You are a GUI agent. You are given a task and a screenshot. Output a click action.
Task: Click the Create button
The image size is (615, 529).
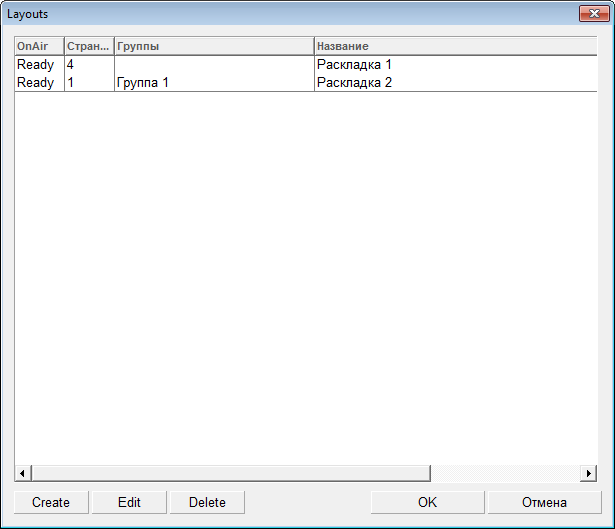[x=51, y=502]
